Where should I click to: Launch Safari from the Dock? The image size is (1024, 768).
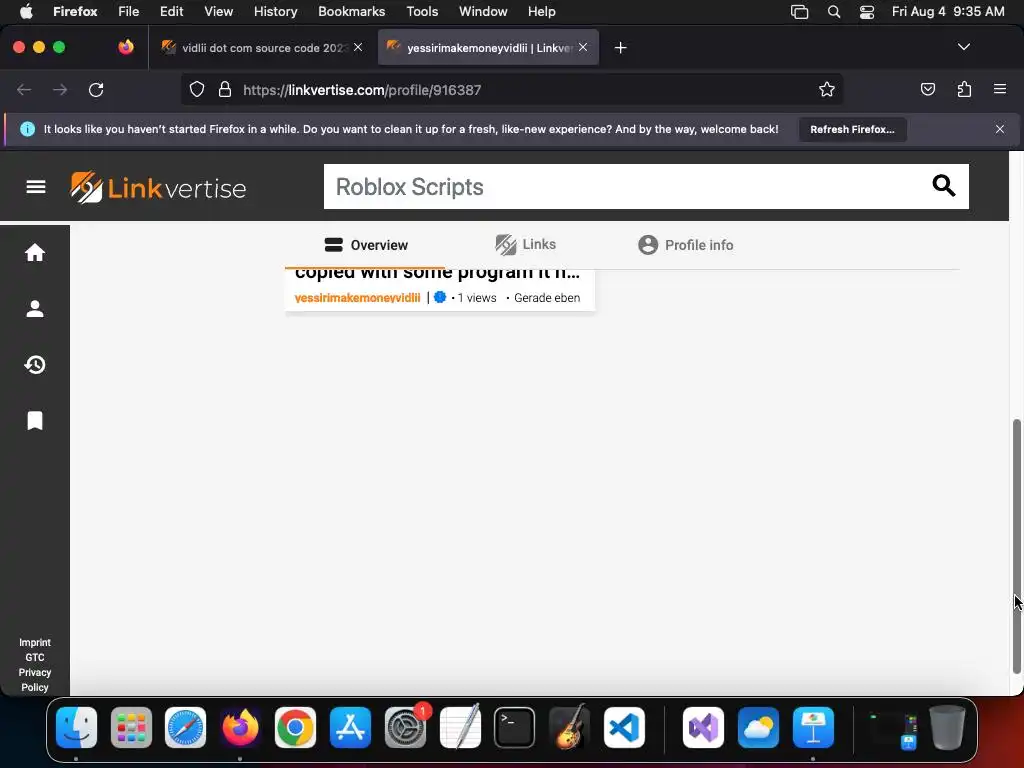pyautogui.click(x=185, y=727)
